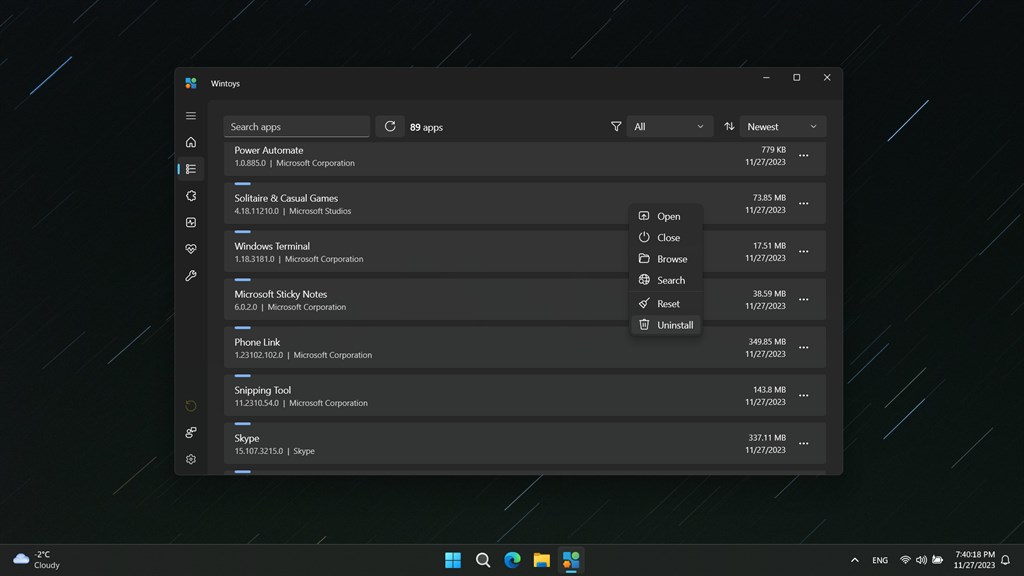Open more options for Microsoft Sticky Notes
The width and height of the screenshot is (1024, 576).
pos(804,300)
